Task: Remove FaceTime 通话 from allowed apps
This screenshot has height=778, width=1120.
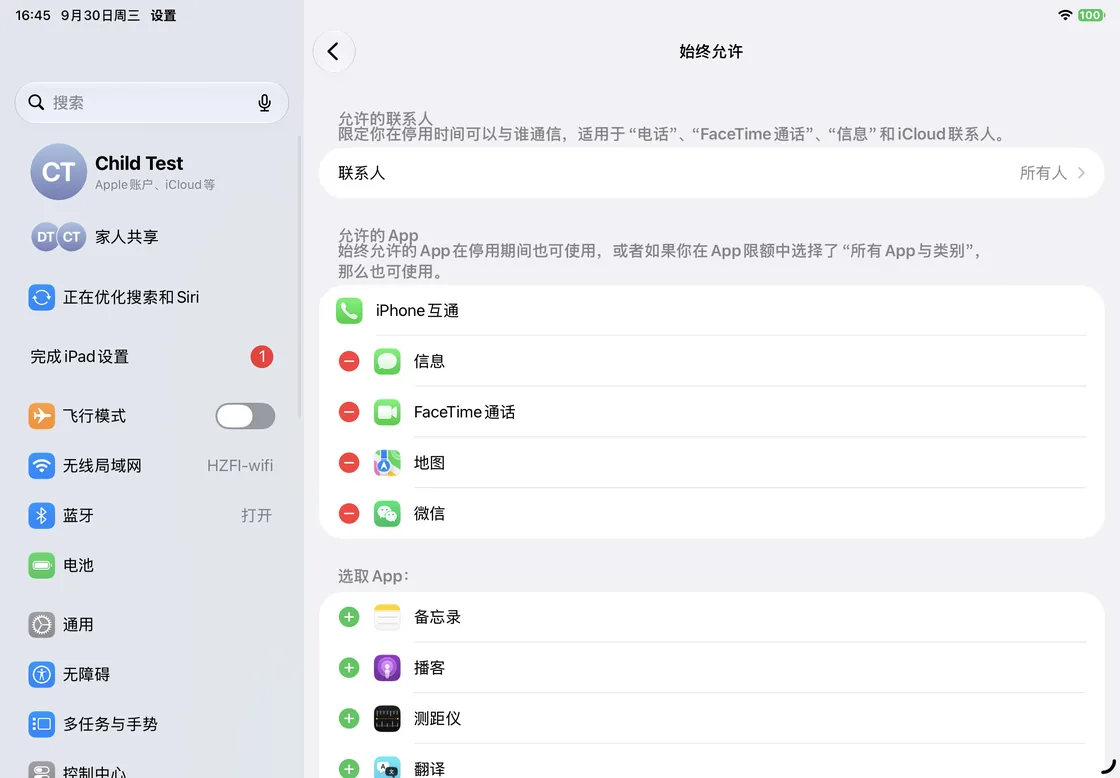Action: 349,412
